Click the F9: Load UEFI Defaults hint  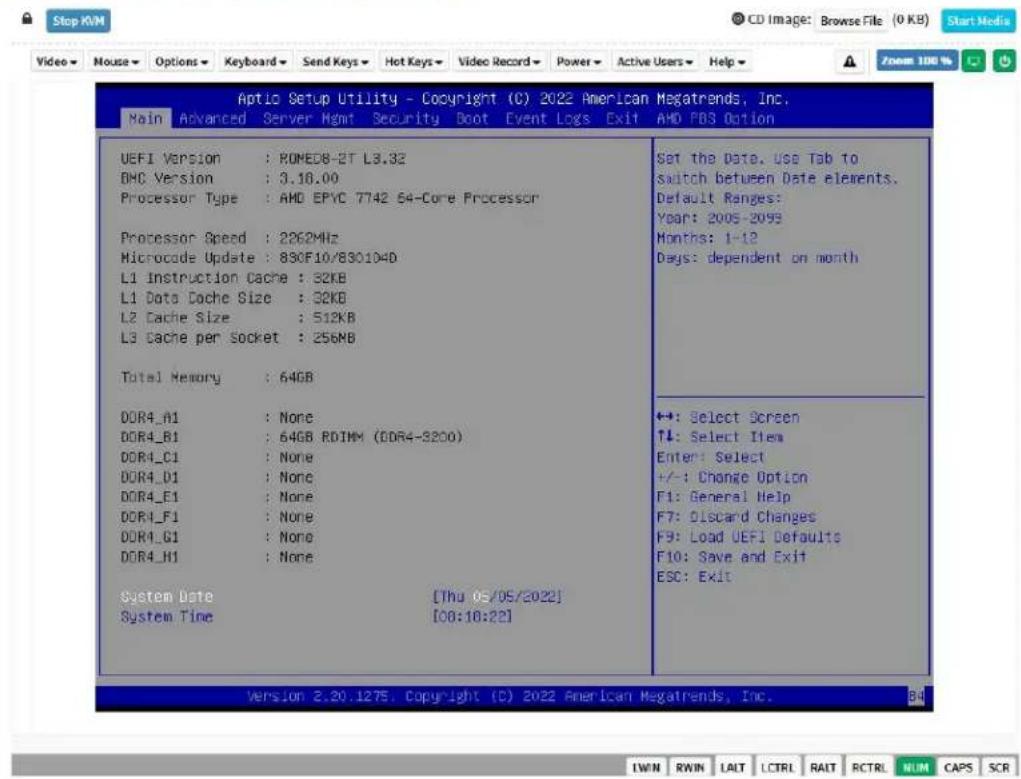(748, 537)
